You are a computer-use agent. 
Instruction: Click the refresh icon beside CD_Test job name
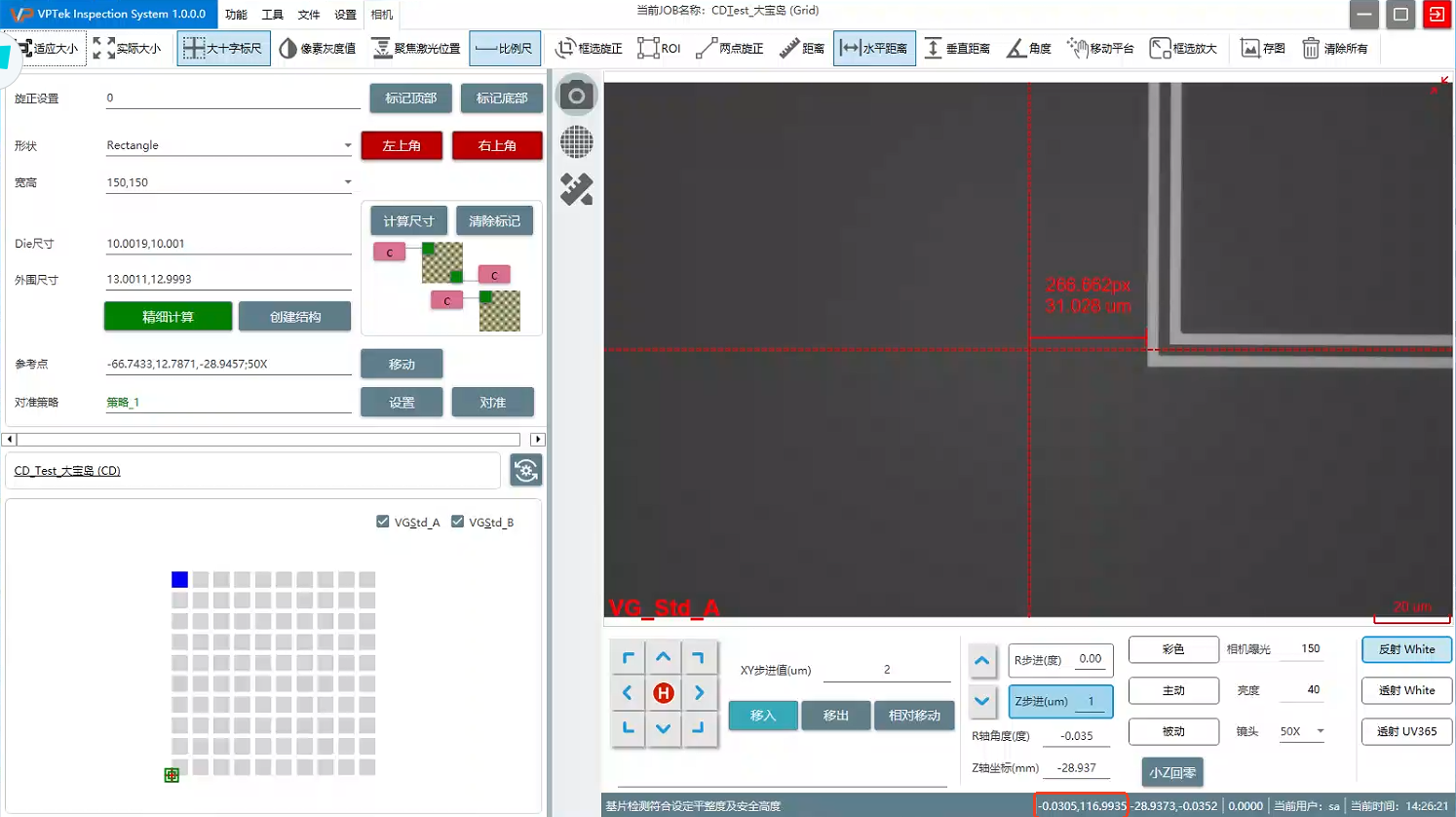coord(526,471)
